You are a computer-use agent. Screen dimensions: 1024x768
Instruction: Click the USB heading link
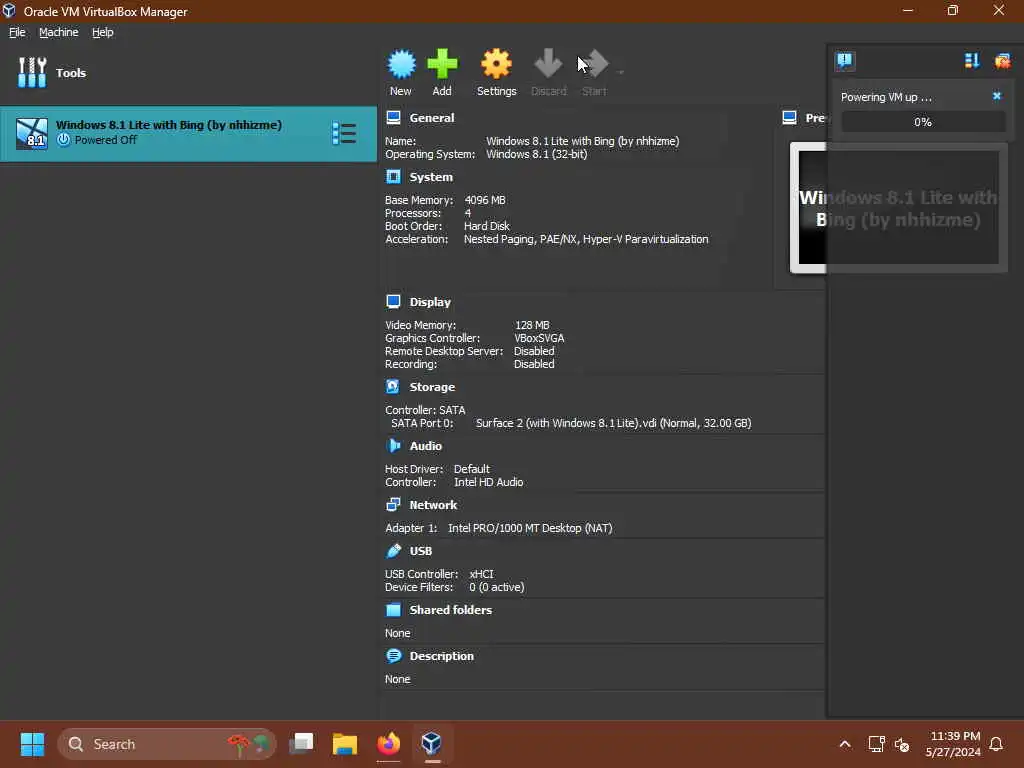click(421, 551)
